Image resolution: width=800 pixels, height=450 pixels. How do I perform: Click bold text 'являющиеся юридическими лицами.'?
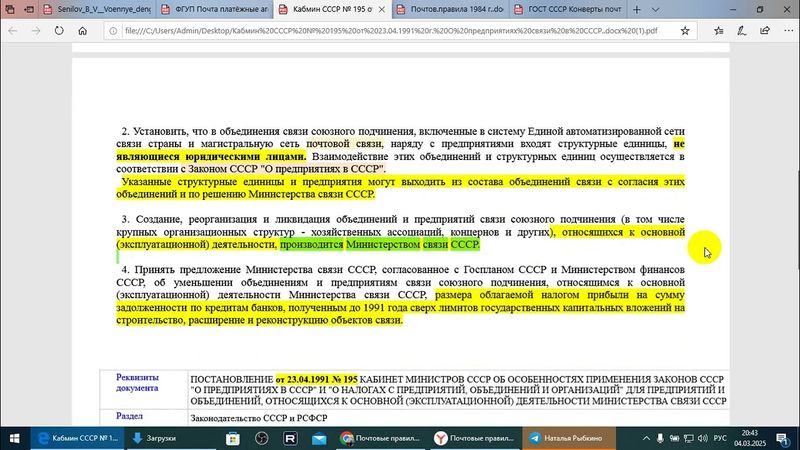pos(211,157)
